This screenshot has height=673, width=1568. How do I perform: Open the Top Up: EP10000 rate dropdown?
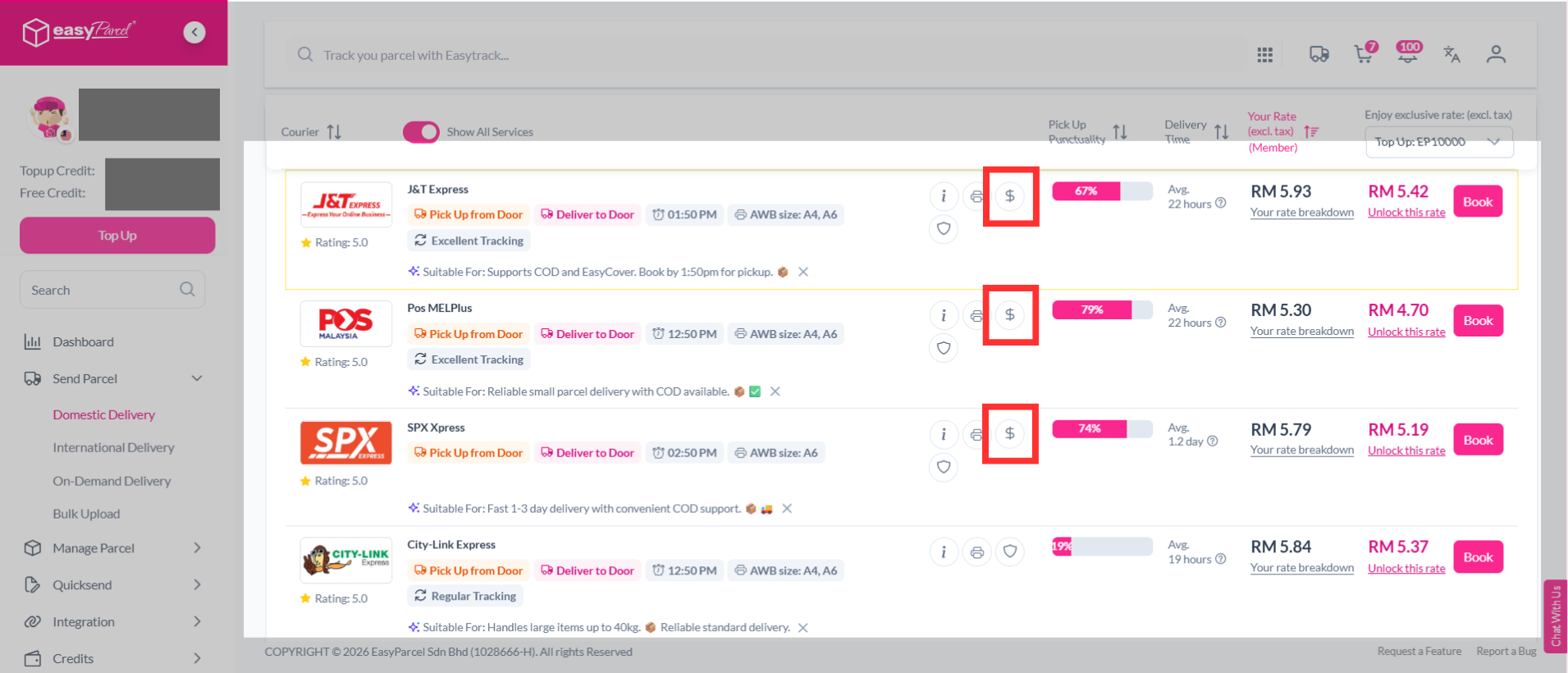pos(1439,142)
